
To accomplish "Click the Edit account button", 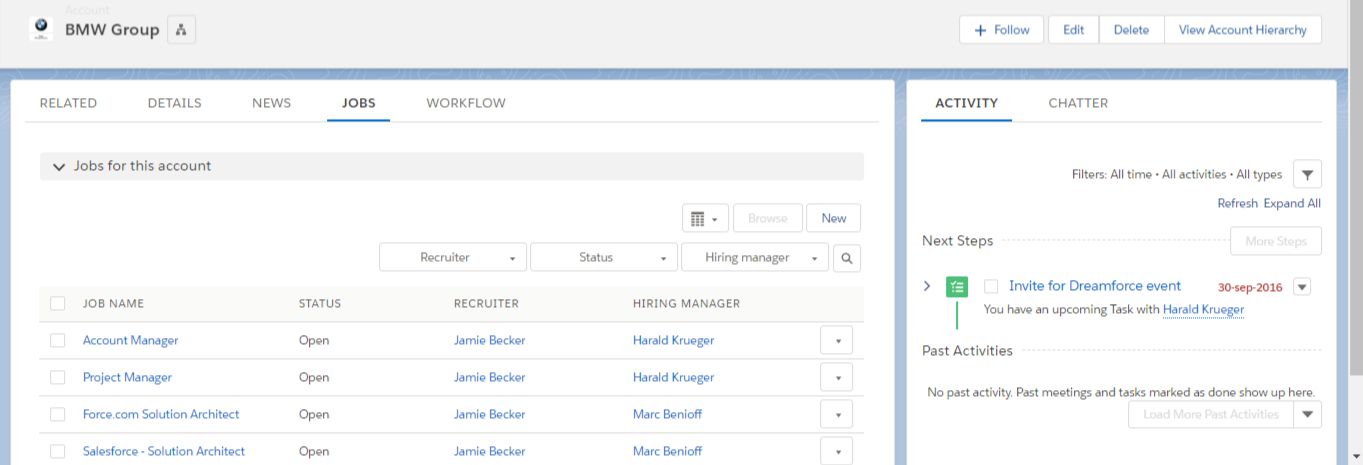I will point(1074,30).
